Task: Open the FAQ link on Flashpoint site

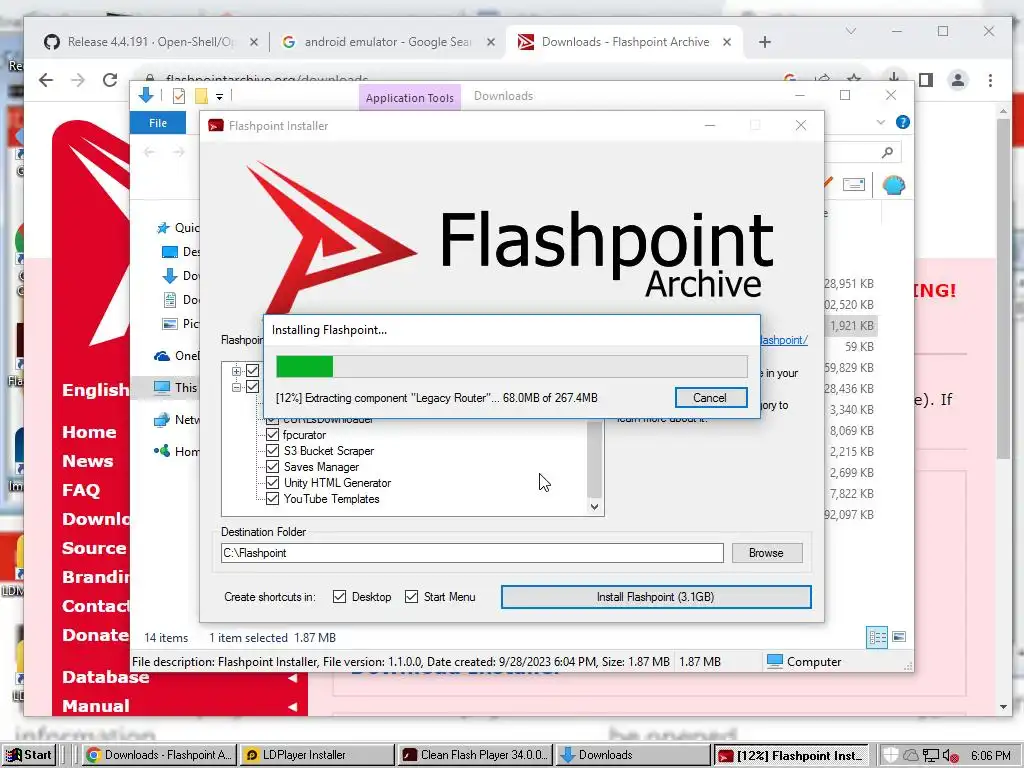Action: click(x=81, y=490)
